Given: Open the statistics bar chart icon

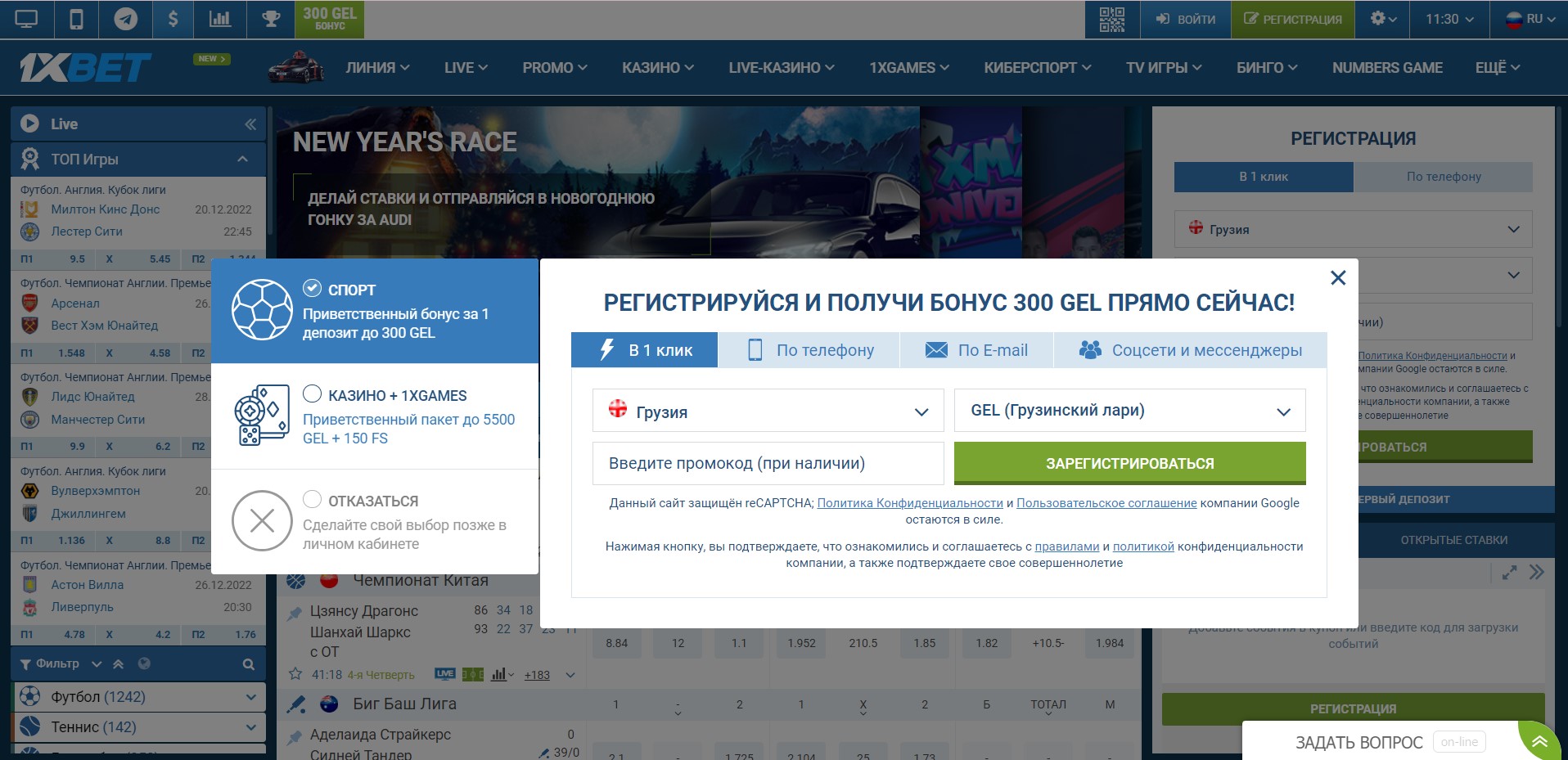Looking at the screenshot, I should tap(220, 19).
